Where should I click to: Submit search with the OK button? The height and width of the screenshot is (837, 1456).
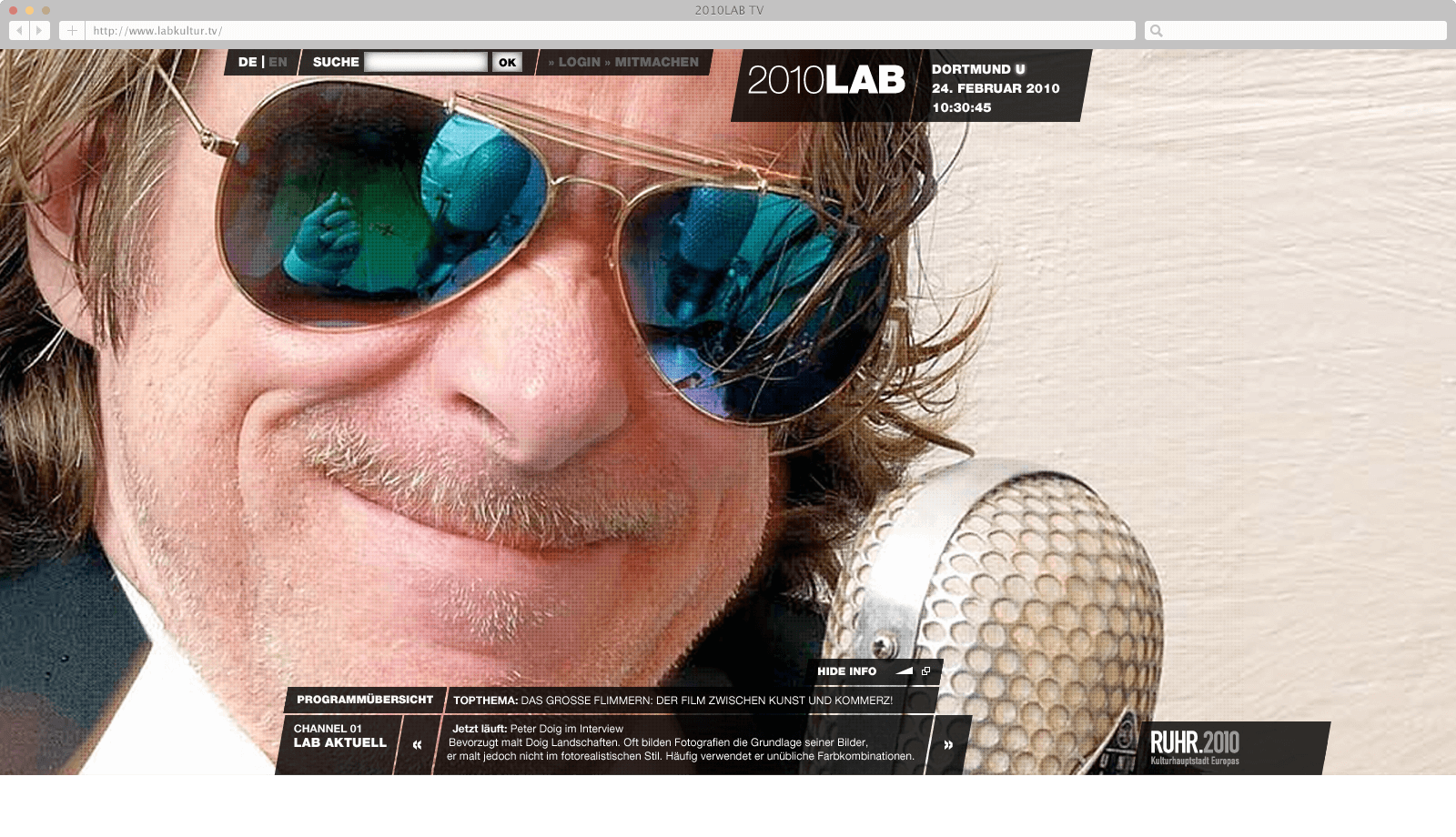pyautogui.click(x=507, y=62)
